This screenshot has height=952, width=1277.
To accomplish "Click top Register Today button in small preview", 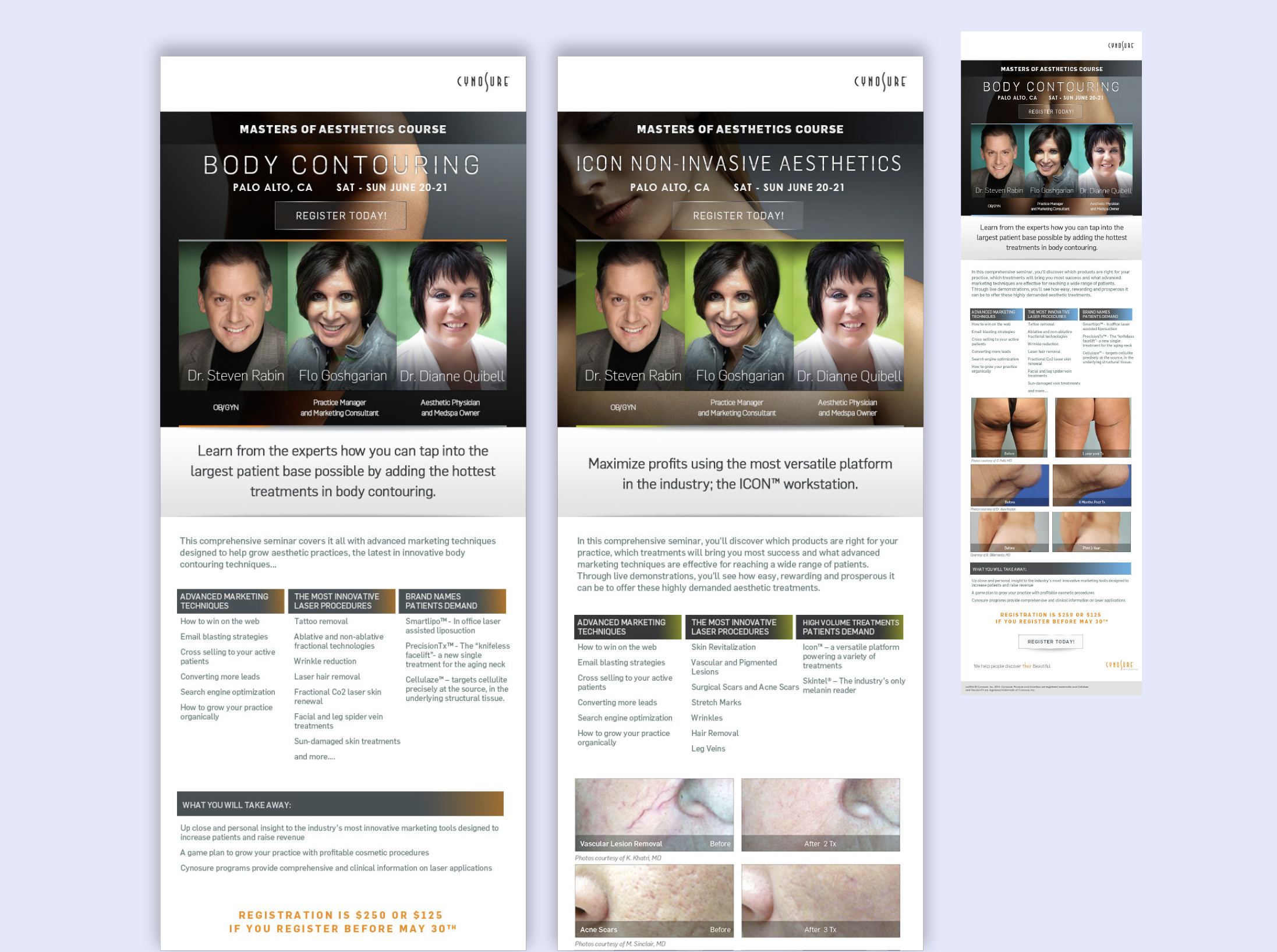I will 1050,111.
